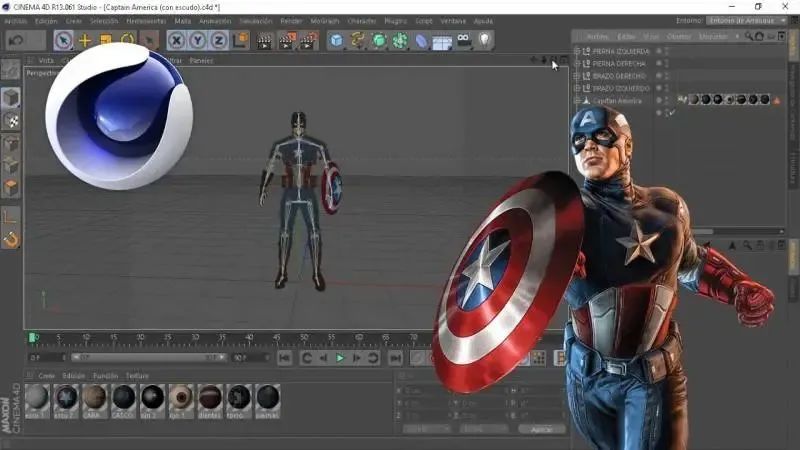800x450 pixels.
Task: Expand the PIERNA DERECHA tree item
Action: tap(577, 63)
